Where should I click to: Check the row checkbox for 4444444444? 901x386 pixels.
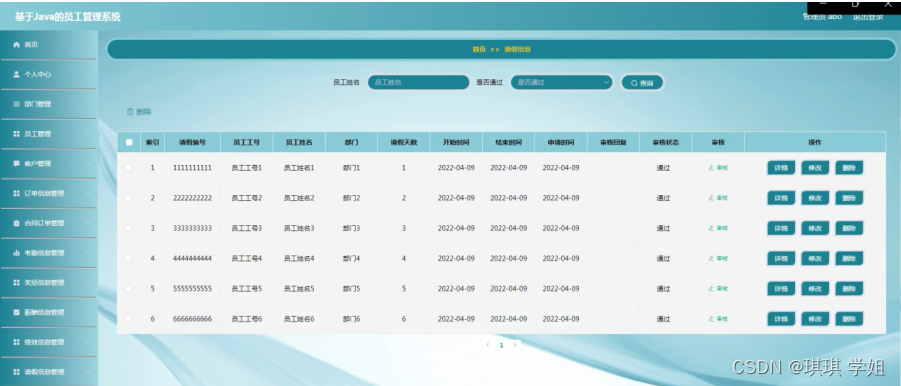coord(129,258)
